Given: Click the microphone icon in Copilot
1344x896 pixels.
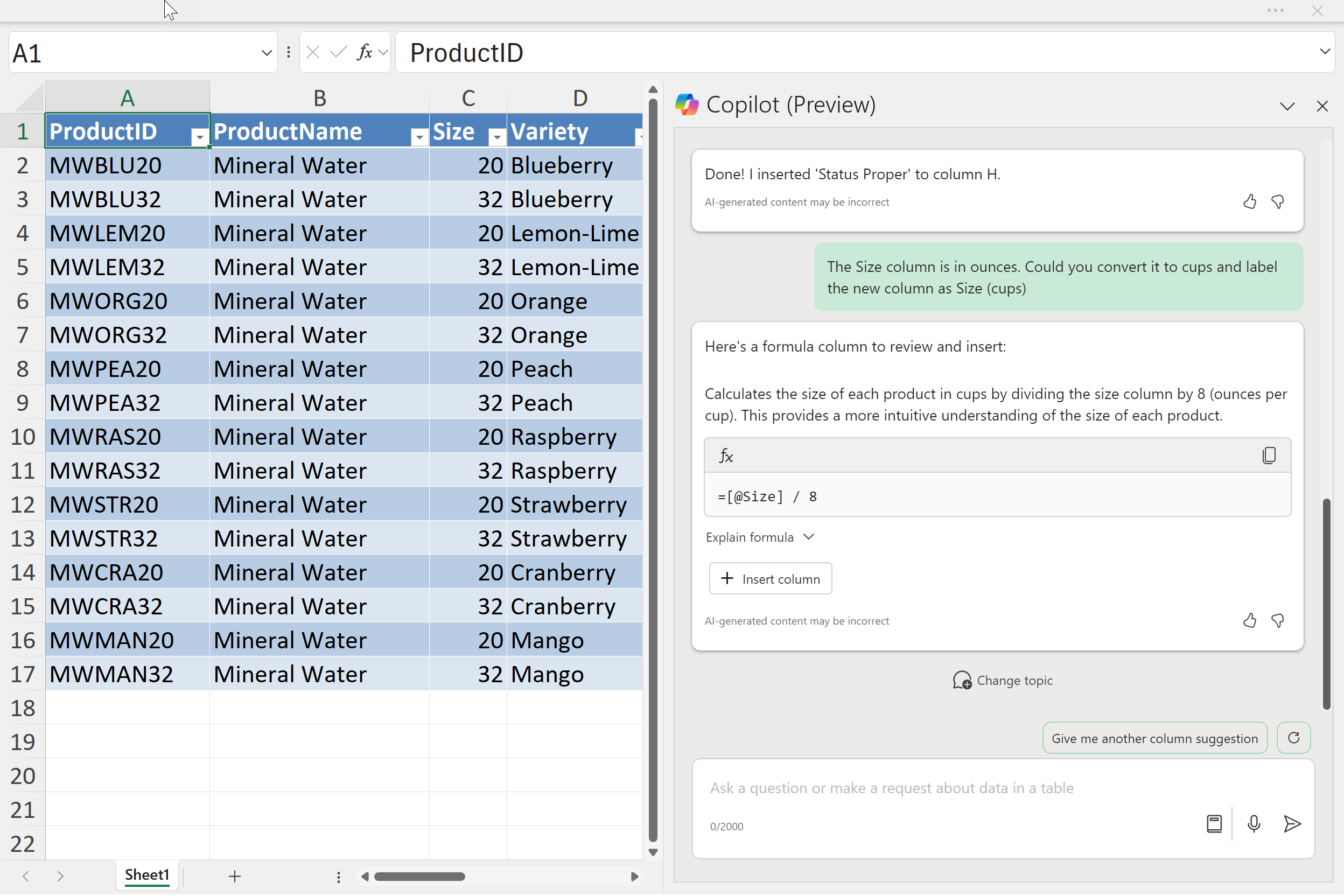Looking at the screenshot, I should (1254, 824).
